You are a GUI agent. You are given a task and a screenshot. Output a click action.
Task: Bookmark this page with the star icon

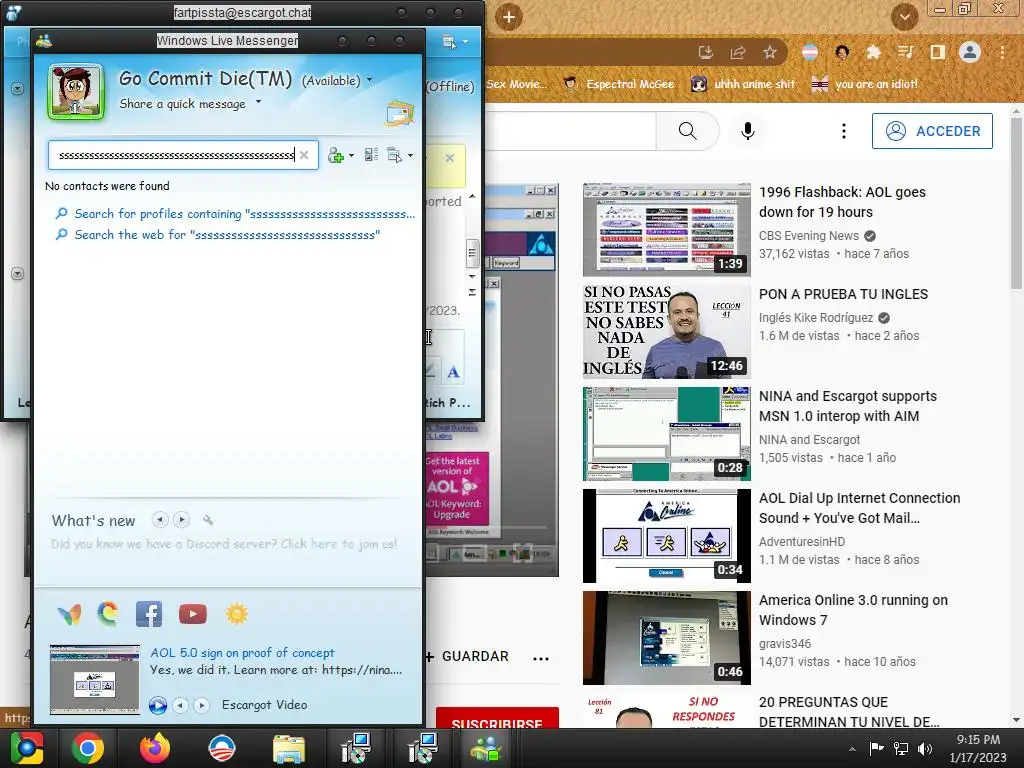click(770, 52)
